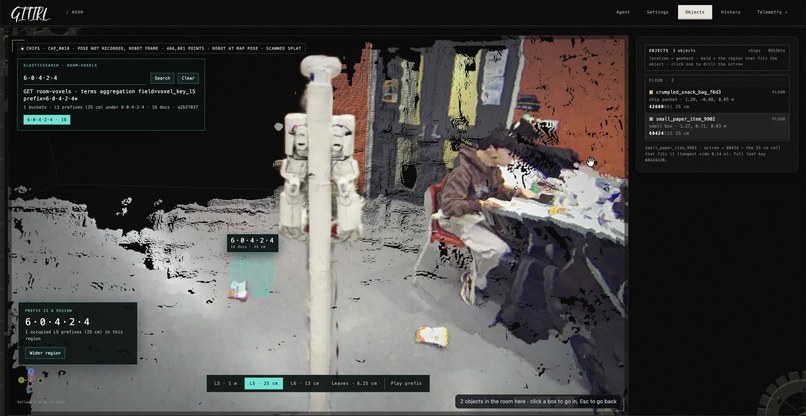The height and width of the screenshot is (416, 806).
Task: Select the L3 · 1 m level
Action: pyautogui.click(x=226, y=384)
